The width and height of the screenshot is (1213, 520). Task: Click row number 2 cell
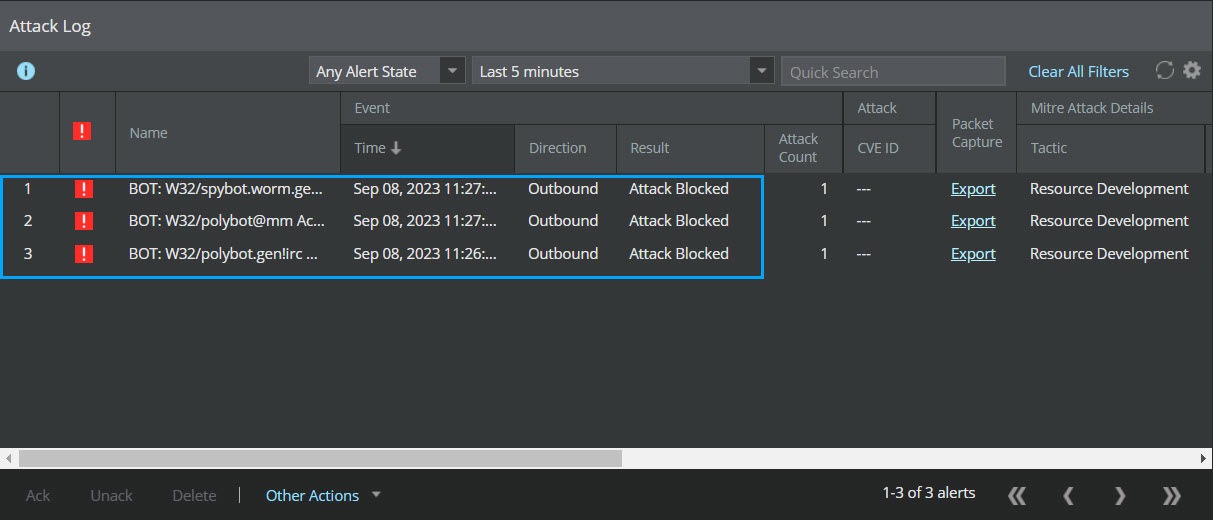(28, 221)
